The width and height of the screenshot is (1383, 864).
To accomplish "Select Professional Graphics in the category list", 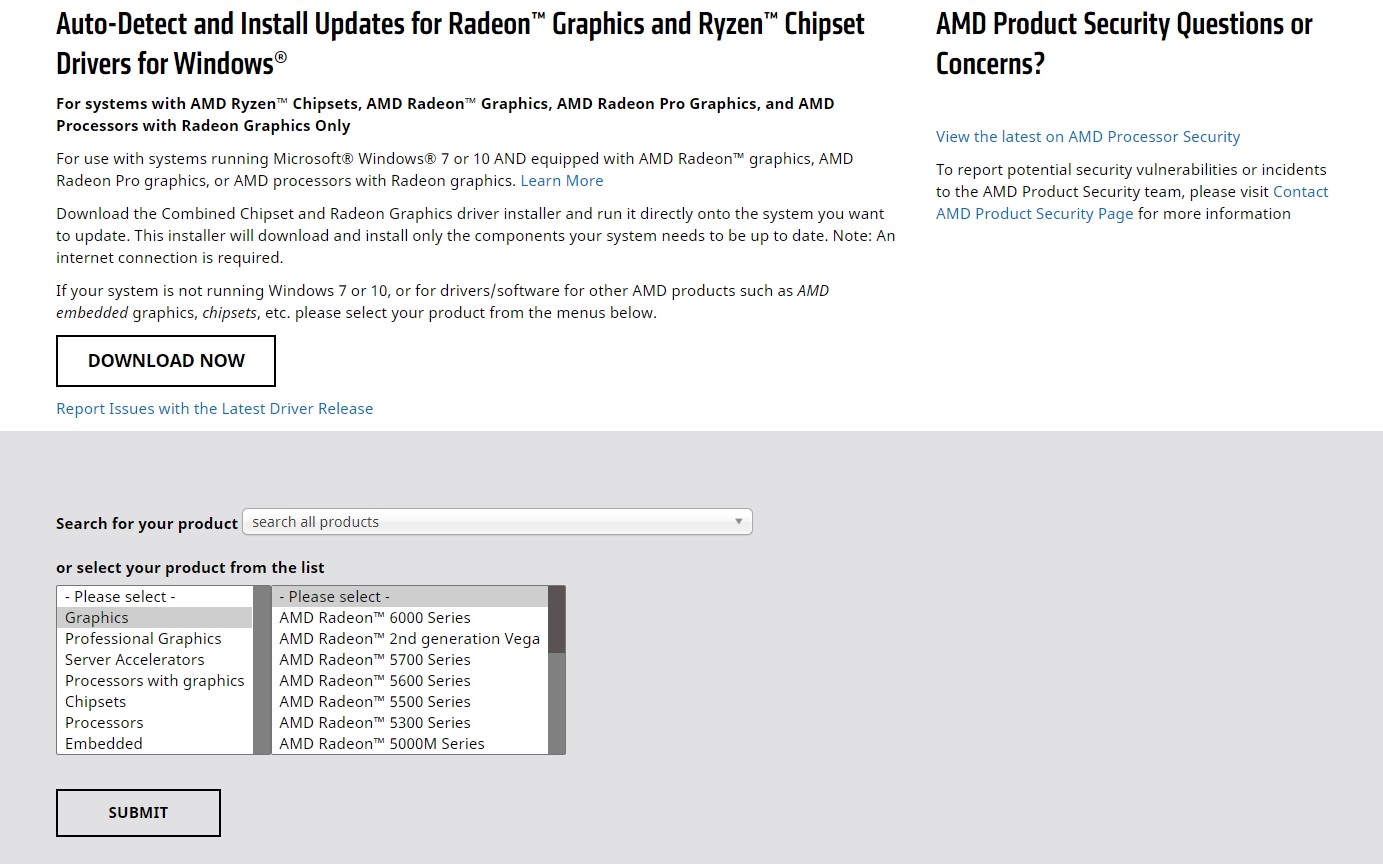I will [x=155, y=639].
